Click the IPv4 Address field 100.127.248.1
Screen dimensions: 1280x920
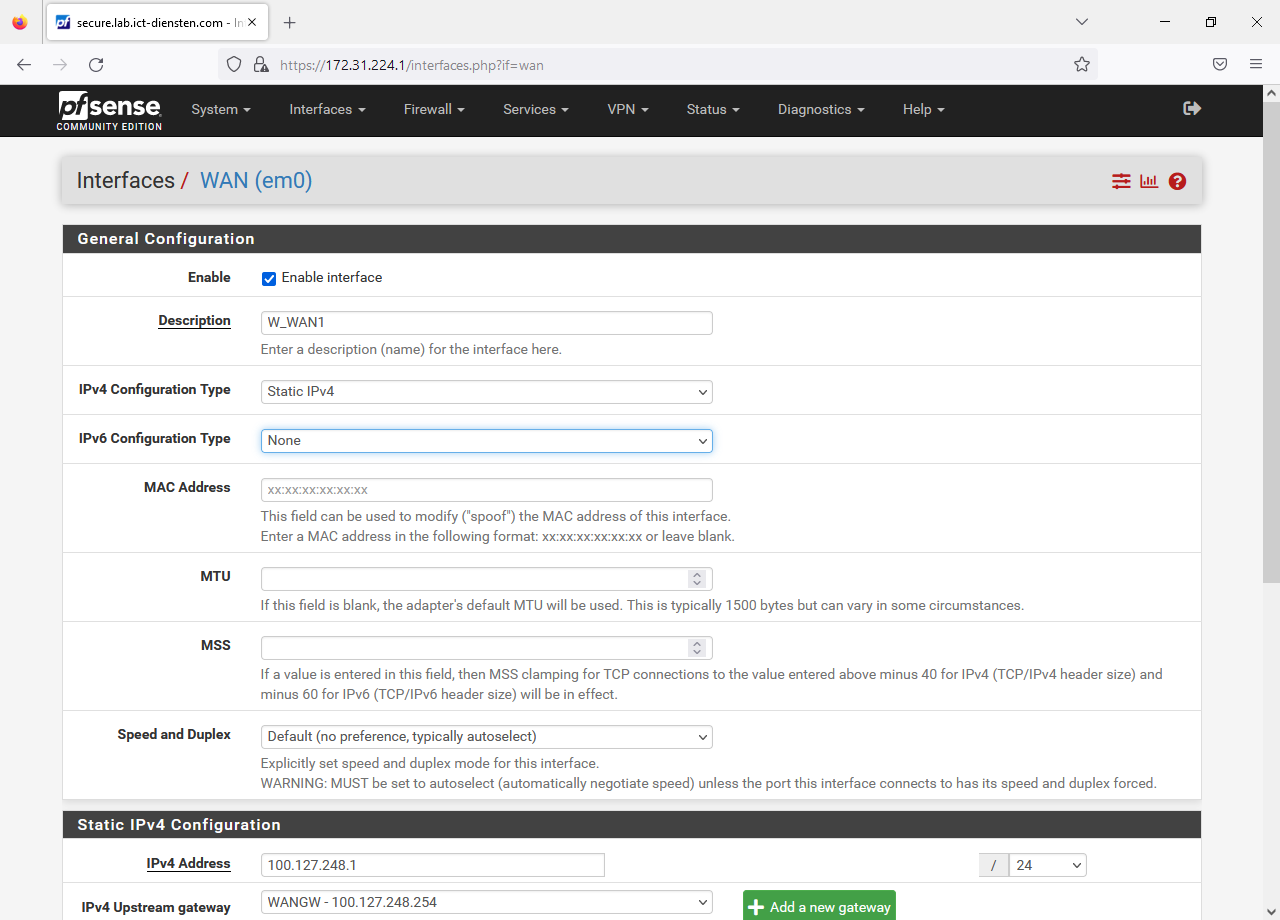coord(432,864)
